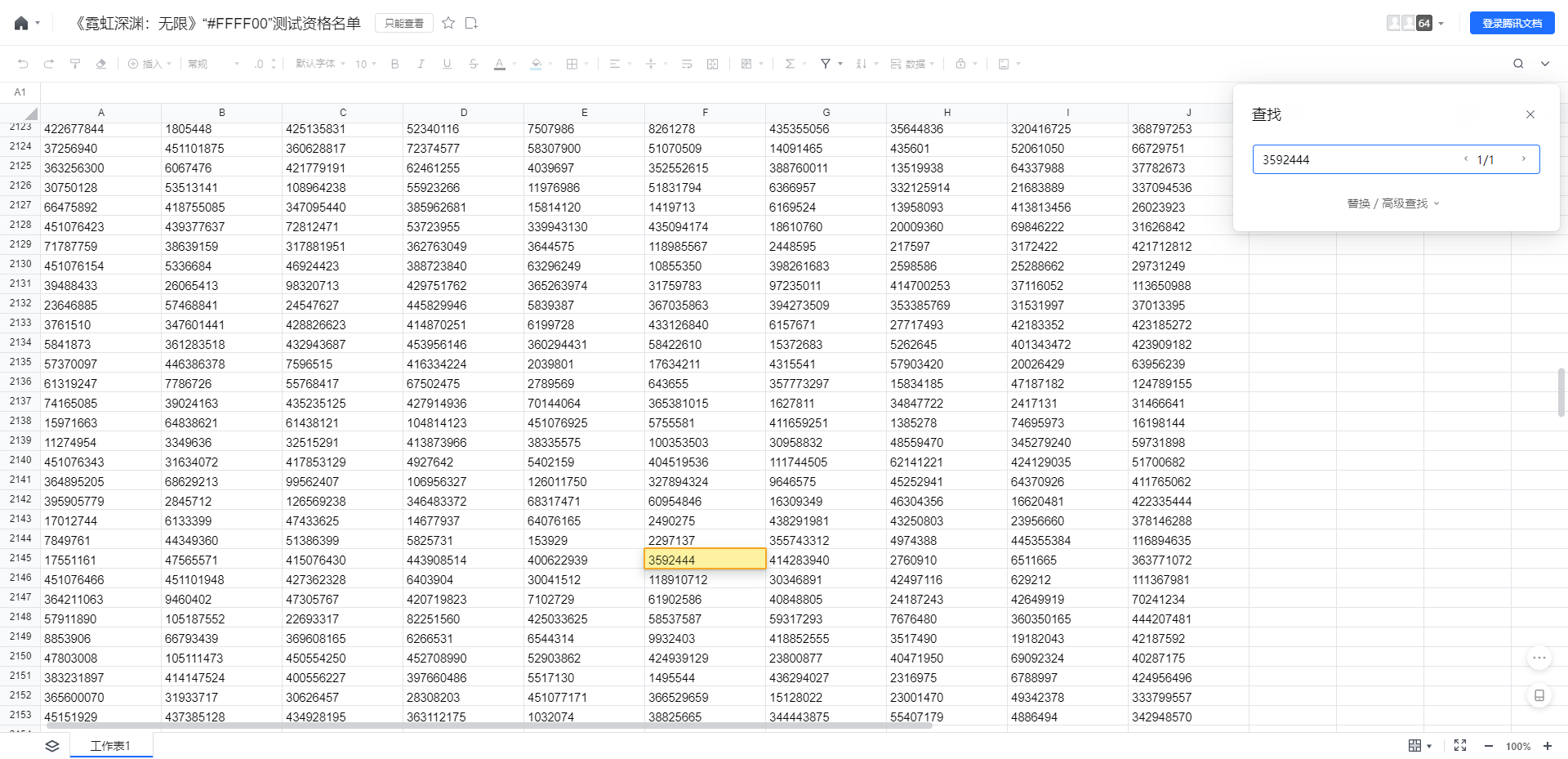Go to previous search result
This screenshot has width=1568, height=759.
pos(1466,159)
